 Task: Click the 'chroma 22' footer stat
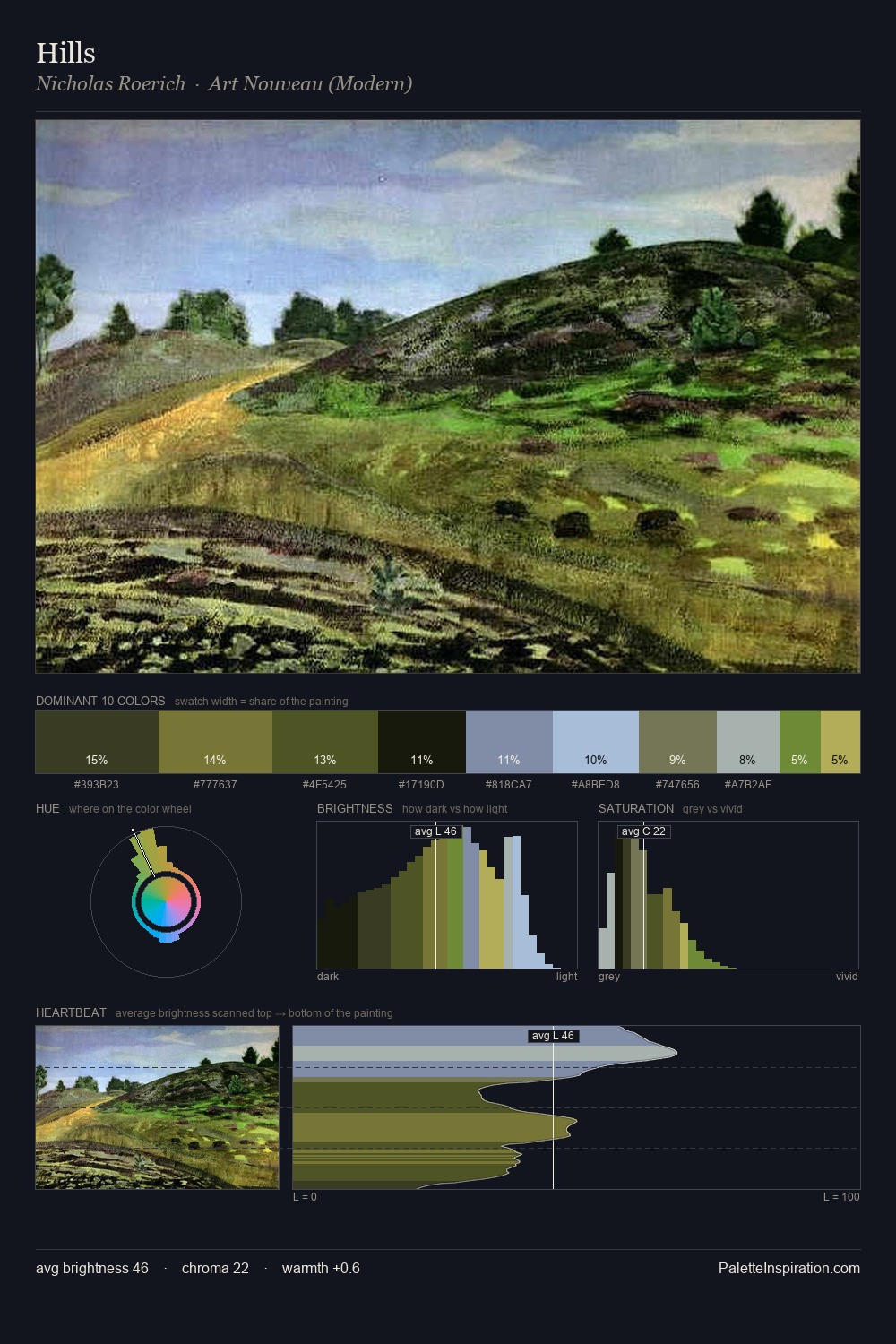[215, 1268]
